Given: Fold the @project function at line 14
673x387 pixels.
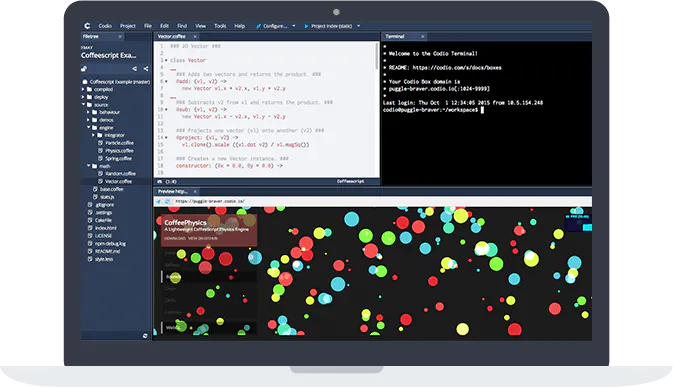Looking at the screenshot, I should click(166, 138).
